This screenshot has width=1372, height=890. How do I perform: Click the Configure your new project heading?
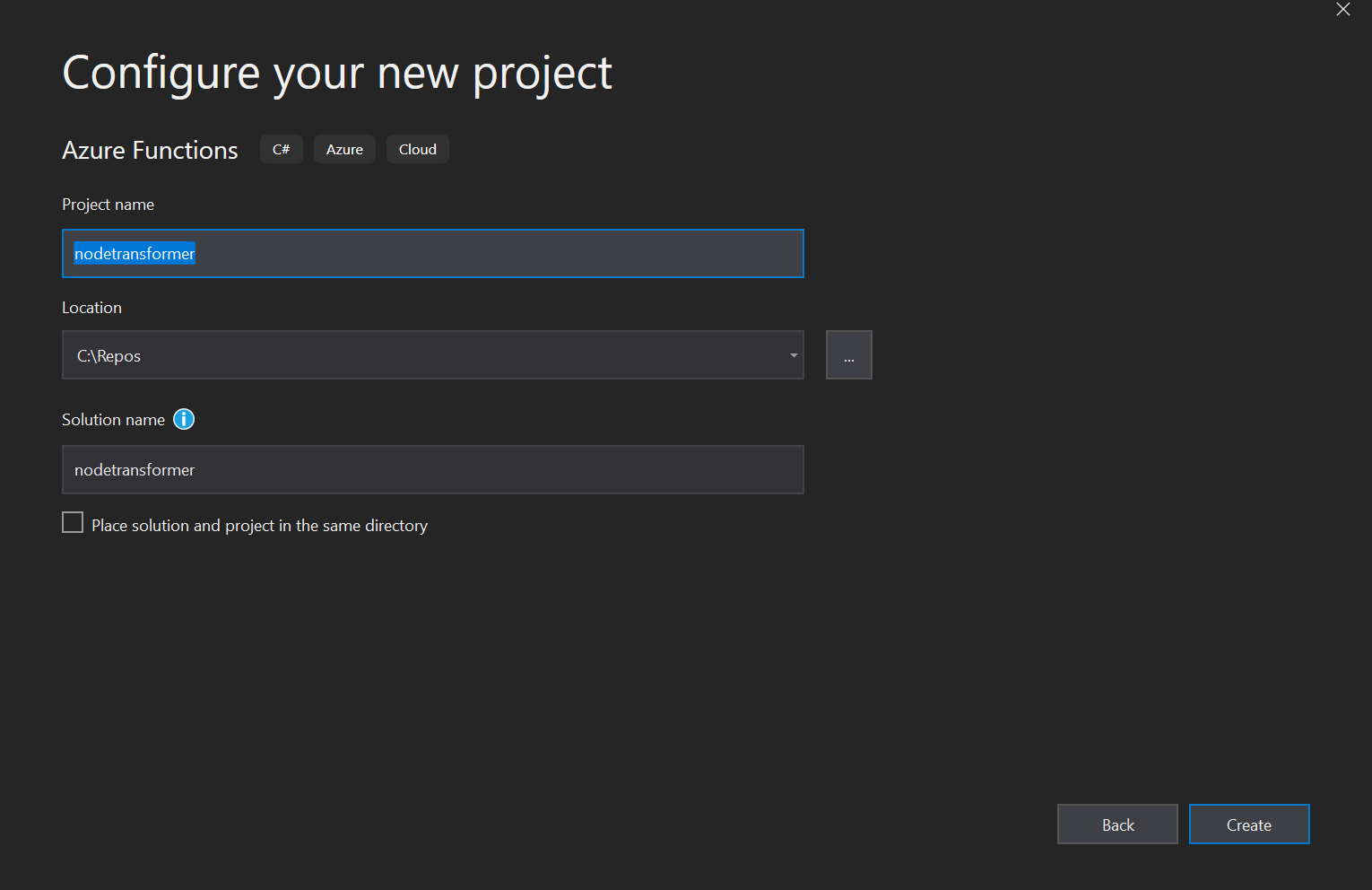(x=337, y=74)
